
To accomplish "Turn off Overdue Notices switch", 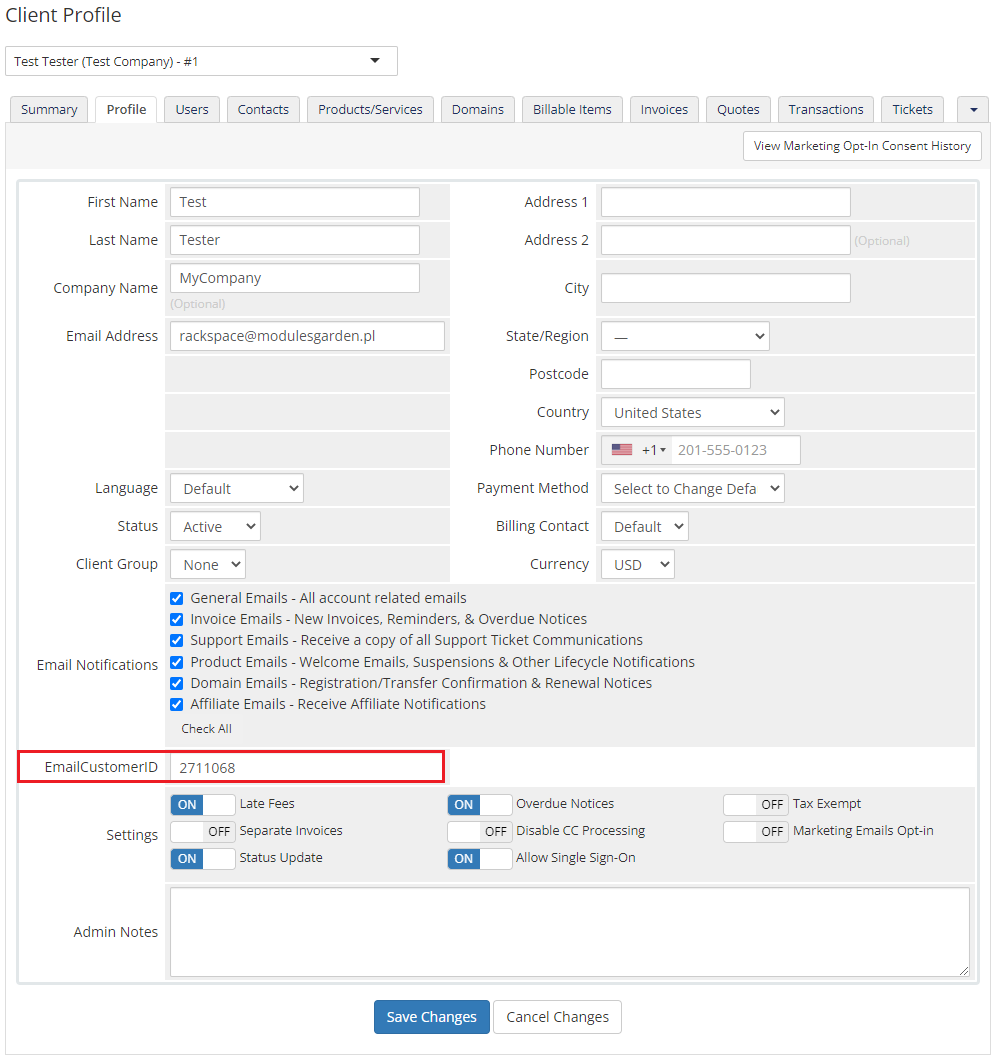I will tap(479, 804).
